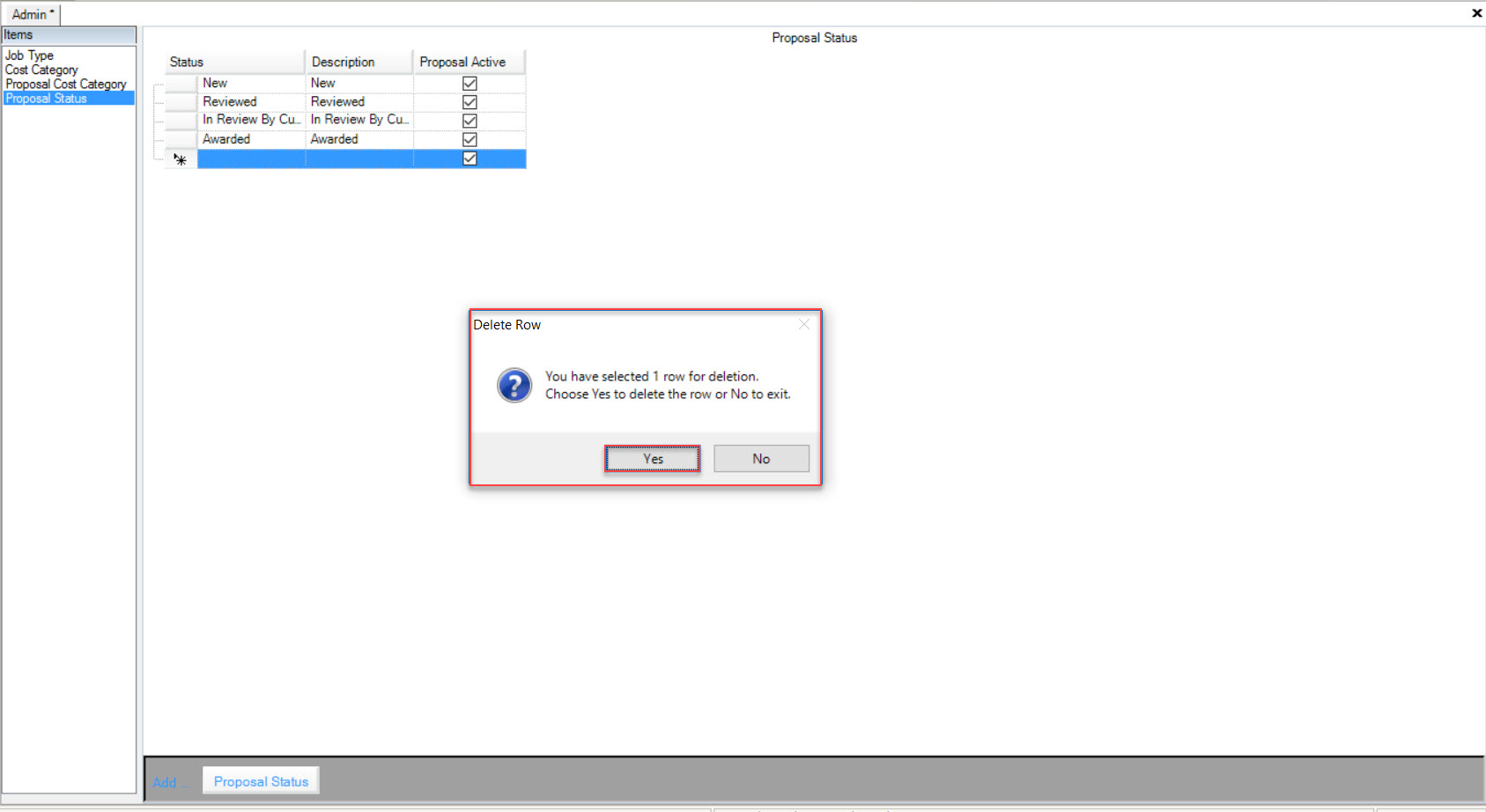Click the Description cell reading Reviewed
Viewport: 1486px width, 812px height.
pos(359,102)
